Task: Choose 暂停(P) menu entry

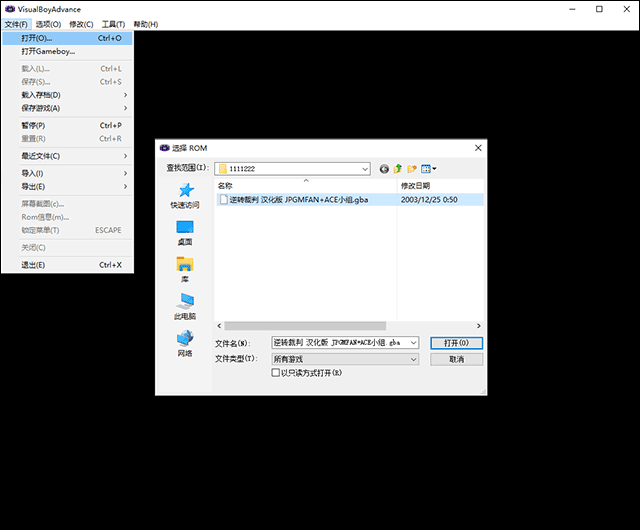Action: click(67, 125)
